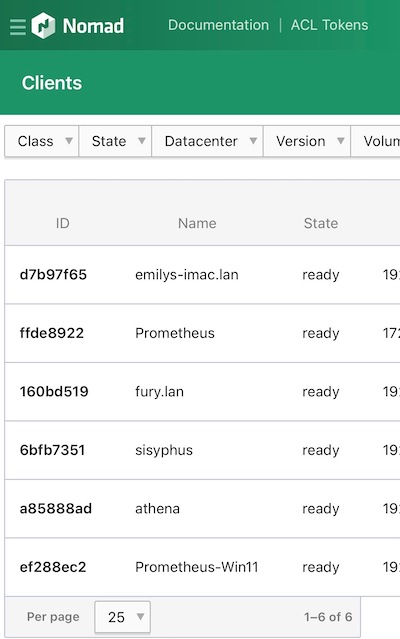Expand the Version filter dropdown
400x639 pixels.
(307, 141)
